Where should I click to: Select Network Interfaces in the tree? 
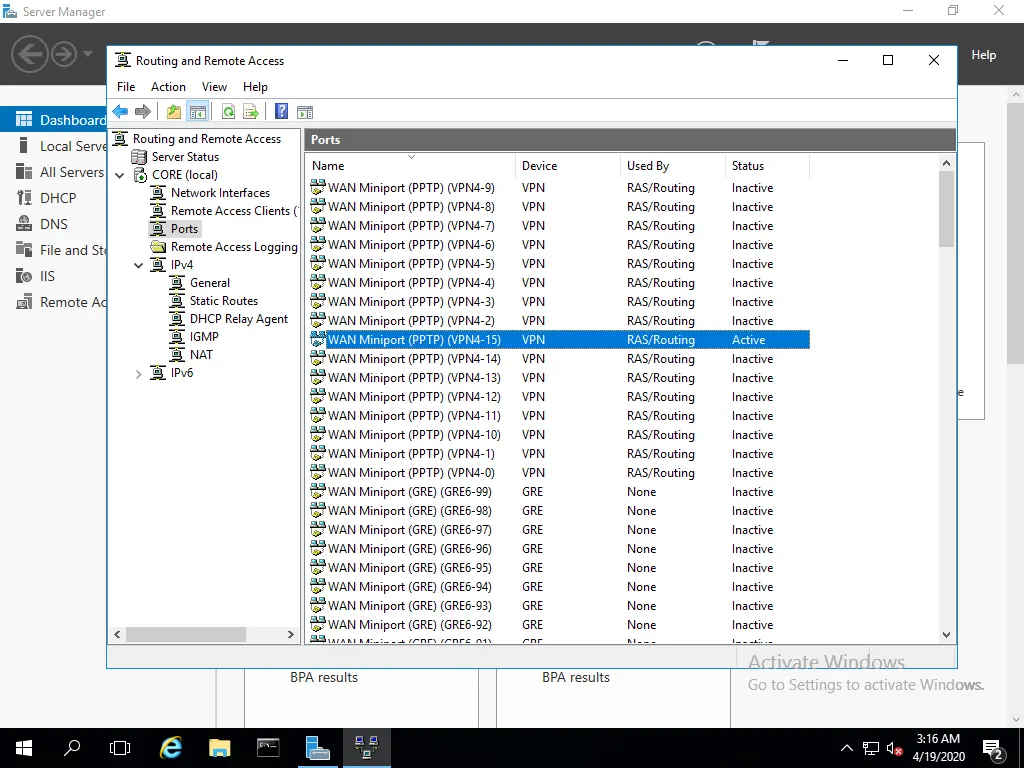pos(220,193)
